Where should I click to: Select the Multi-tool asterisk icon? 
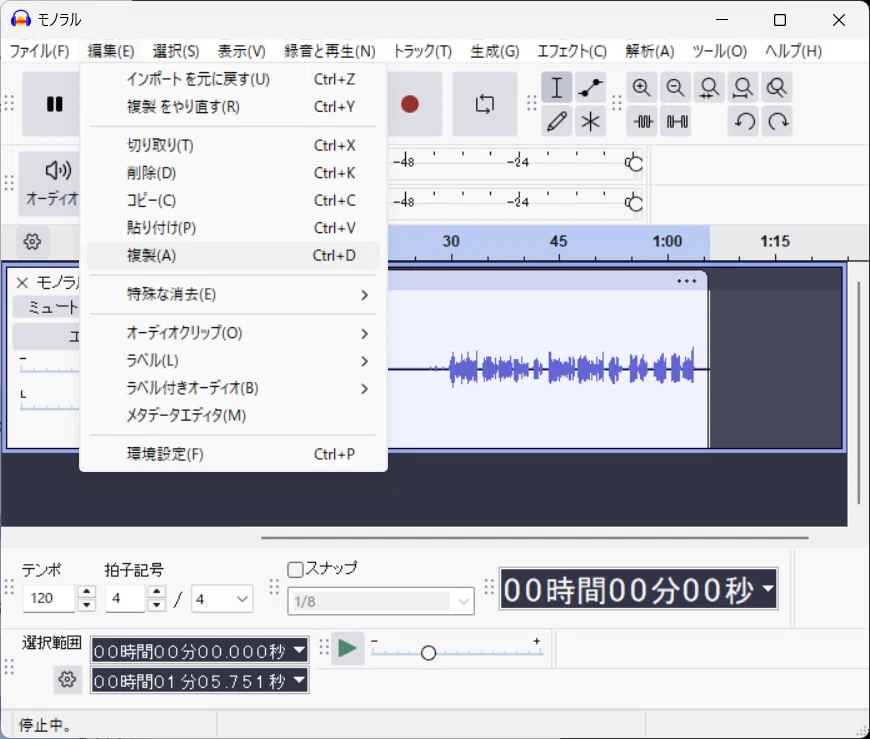click(590, 122)
